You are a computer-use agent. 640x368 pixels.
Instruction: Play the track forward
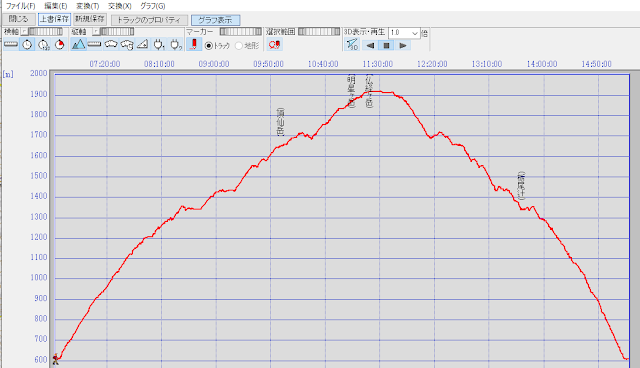[x=403, y=45]
